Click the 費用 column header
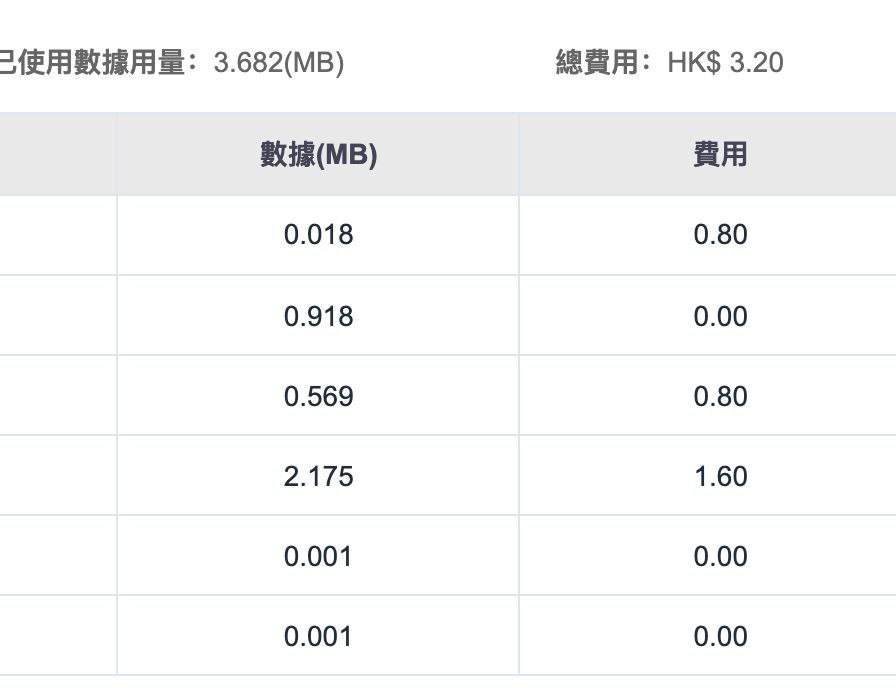The height and width of the screenshot is (694, 896). tap(720, 154)
